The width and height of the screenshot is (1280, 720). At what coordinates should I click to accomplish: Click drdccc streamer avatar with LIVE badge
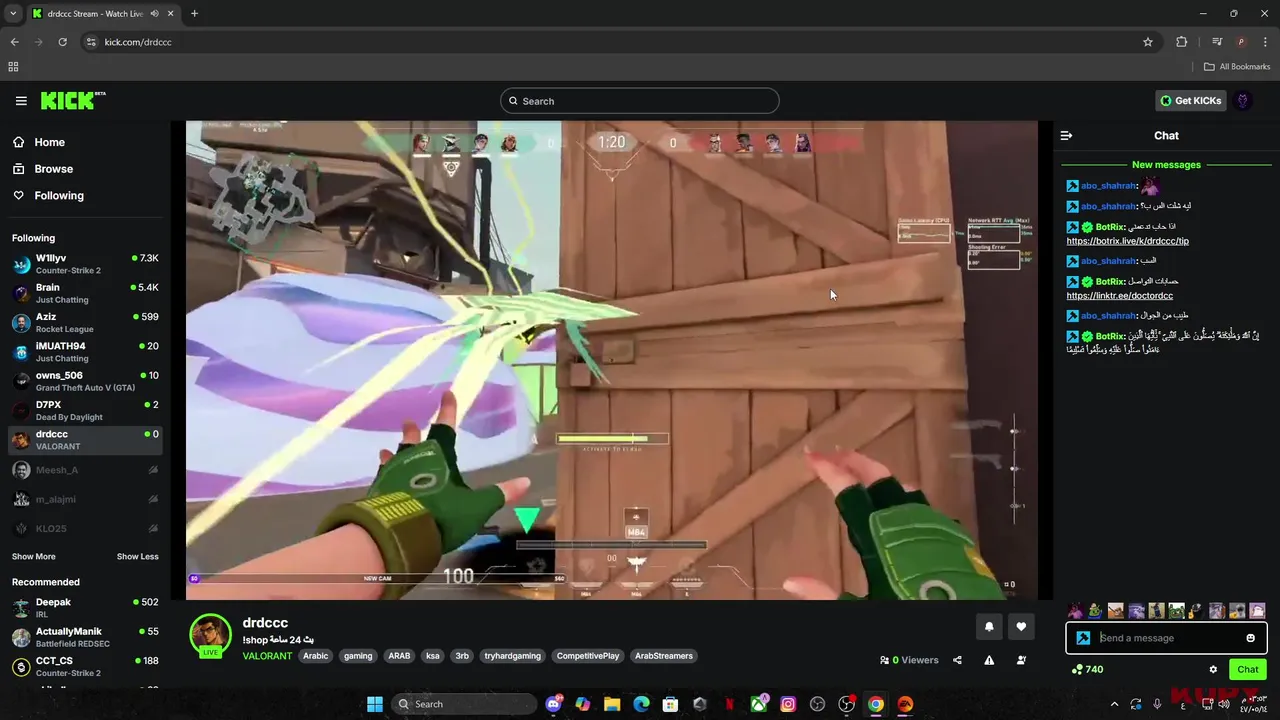pyautogui.click(x=210, y=637)
